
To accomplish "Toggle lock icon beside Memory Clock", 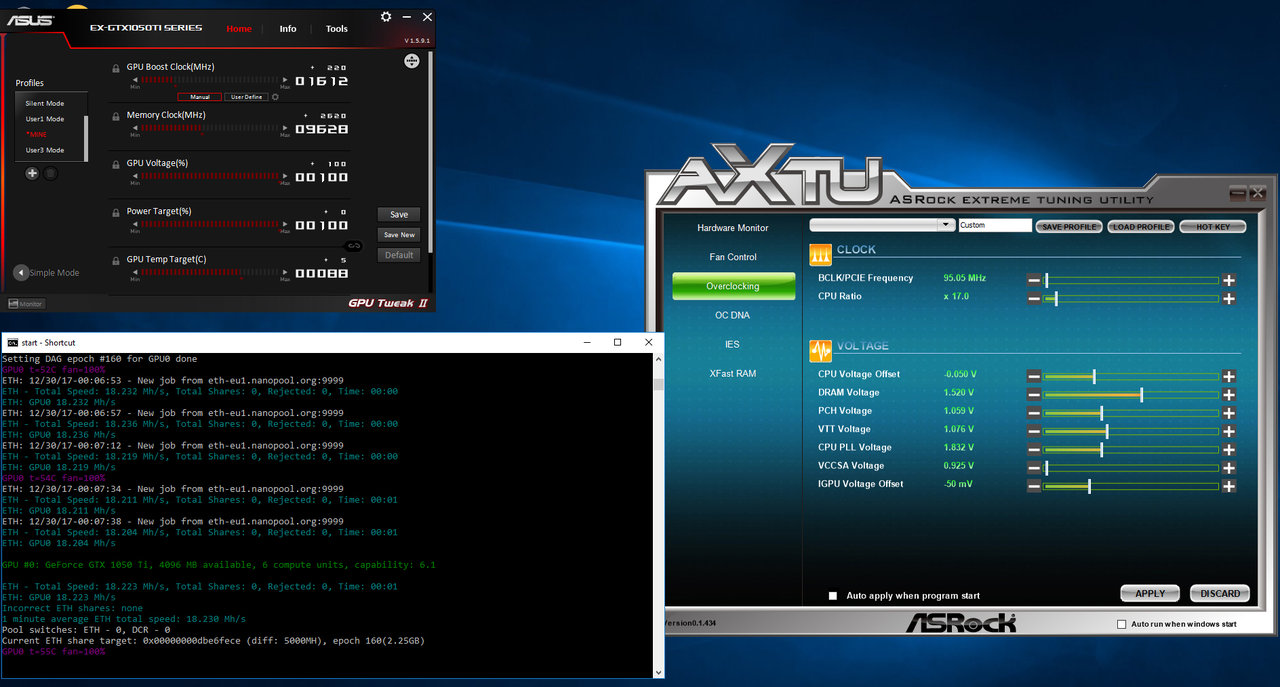I will tap(116, 115).
